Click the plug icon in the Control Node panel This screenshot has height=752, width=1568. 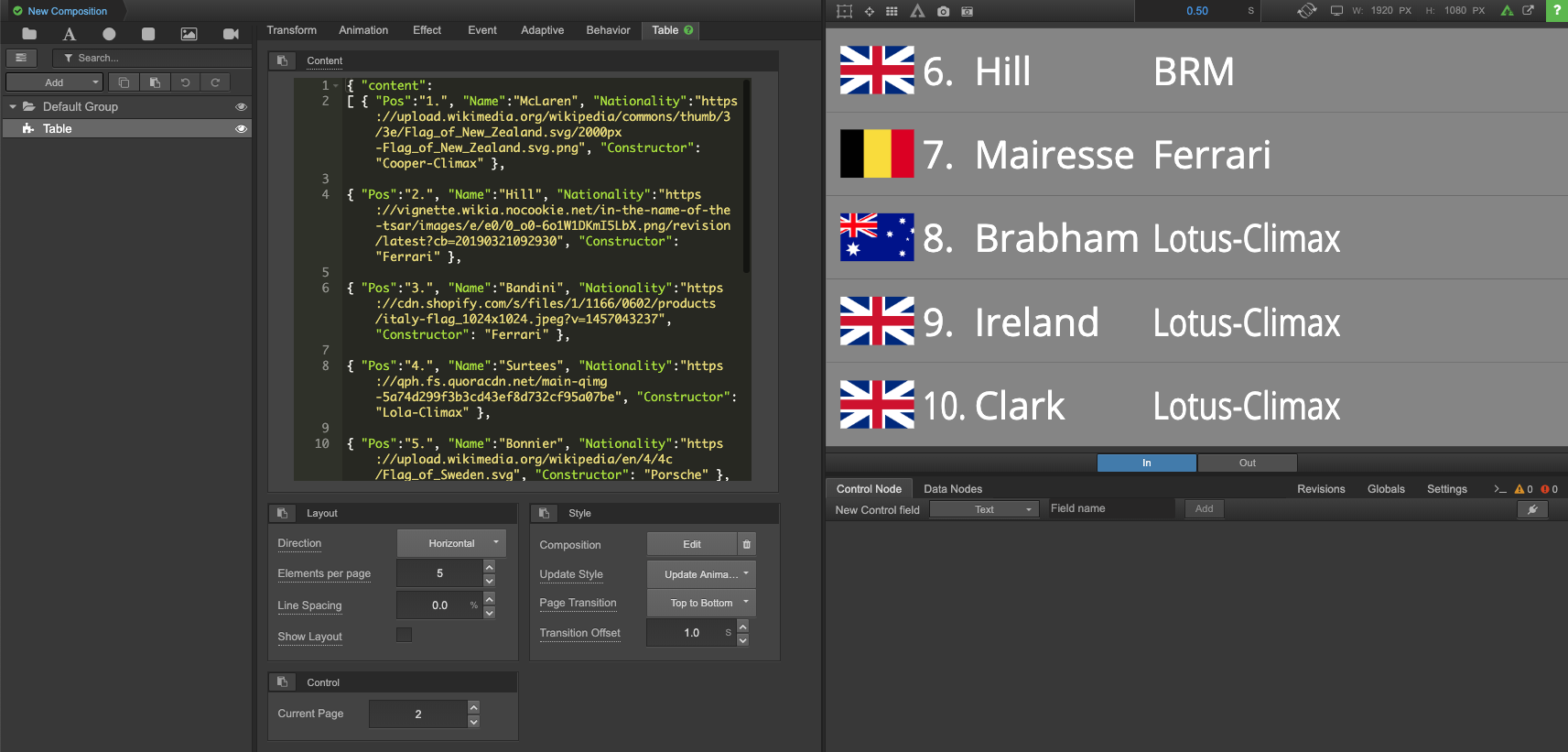[1532, 509]
